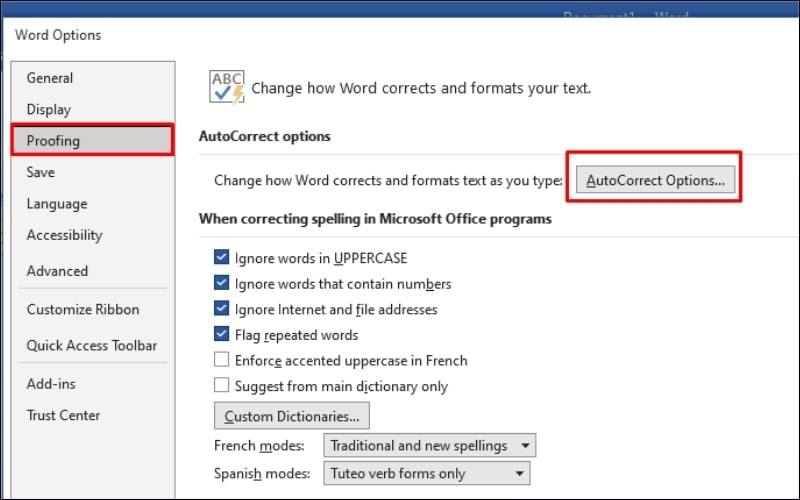The image size is (800, 500).
Task: Click the ABC proofing checkmark icon
Action: click(227, 87)
